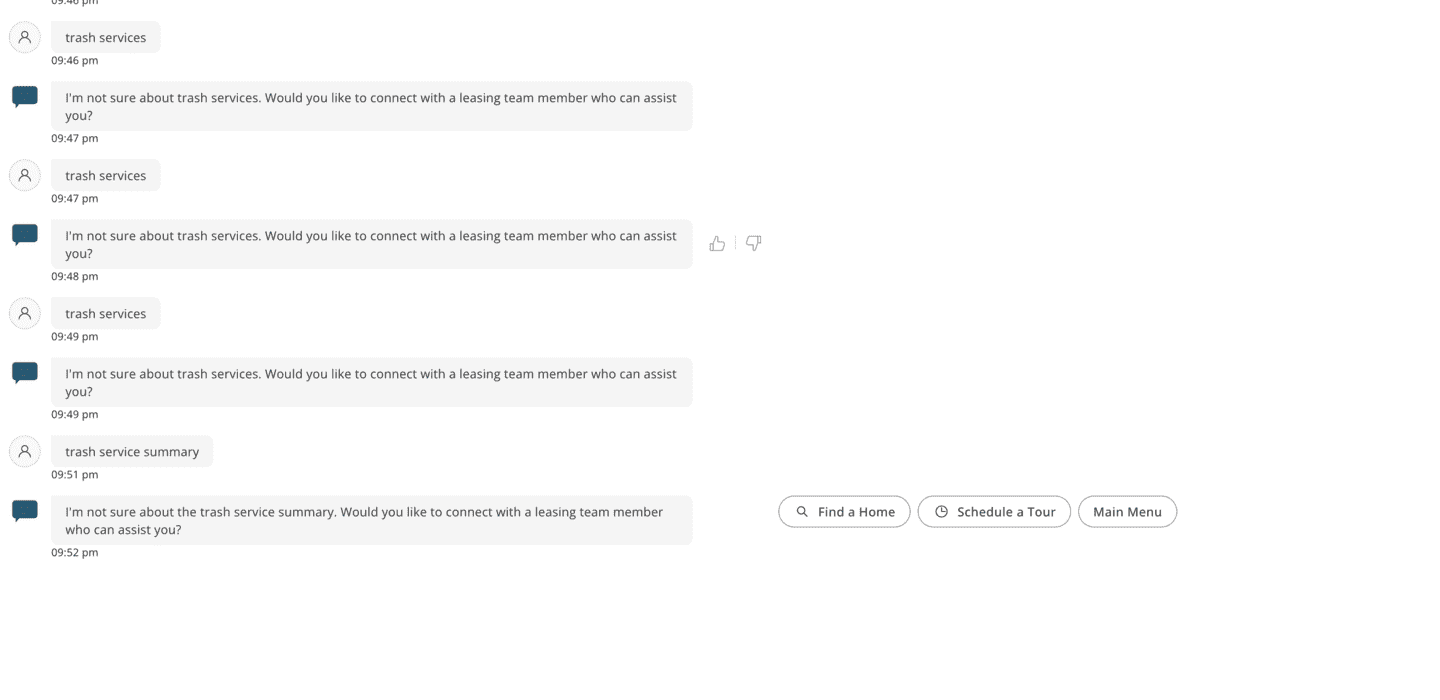Click bot reply about the trash service summary
Viewport: 1440px width, 700px height.
tap(371, 520)
